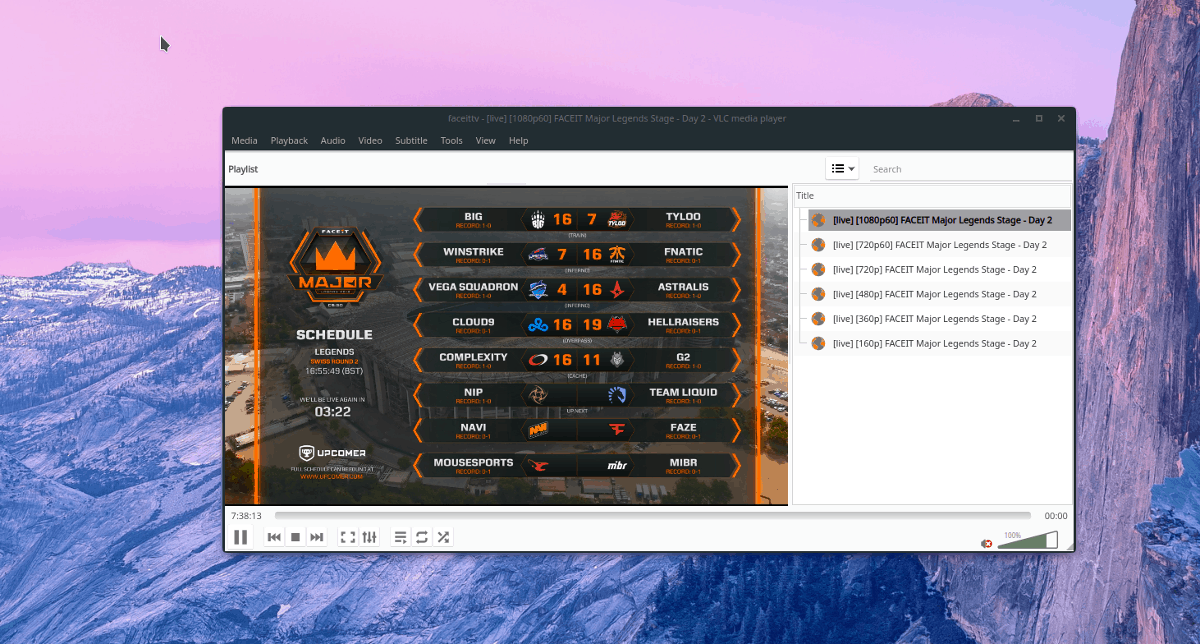Open extended settings with the equalizer icon
Image resolution: width=1200 pixels, height=644 pixels.
pyautogui.click(x=369, y=537)
